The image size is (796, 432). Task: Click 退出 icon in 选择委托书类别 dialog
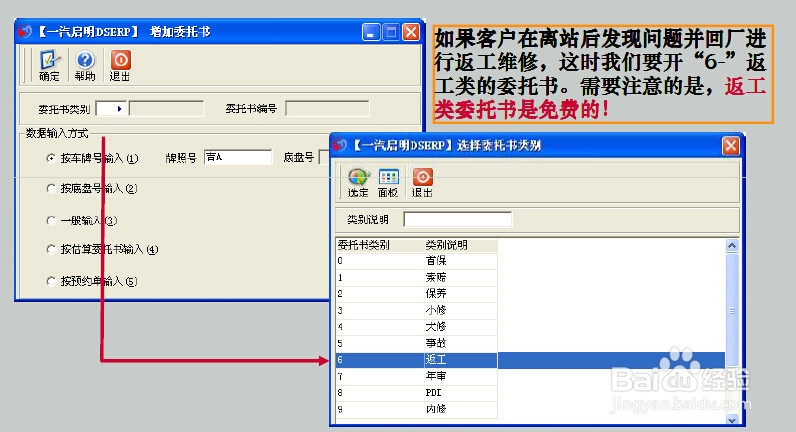(422, 183)
